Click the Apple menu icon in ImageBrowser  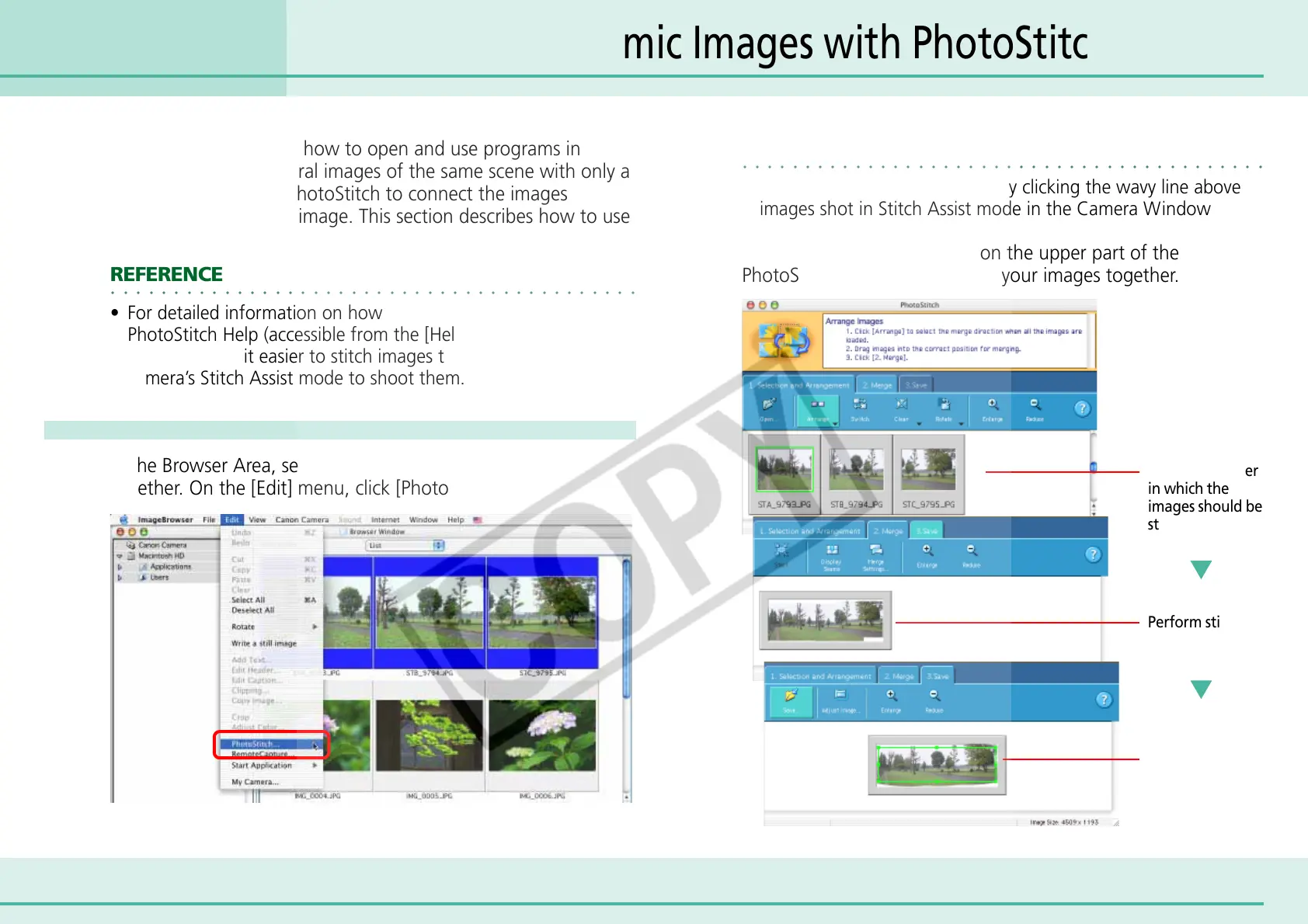[123, 519]
